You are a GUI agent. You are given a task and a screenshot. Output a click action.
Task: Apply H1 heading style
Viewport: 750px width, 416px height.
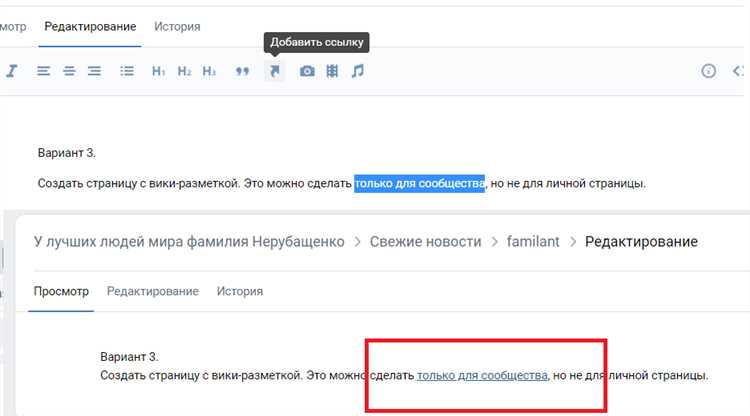[158, 71]
